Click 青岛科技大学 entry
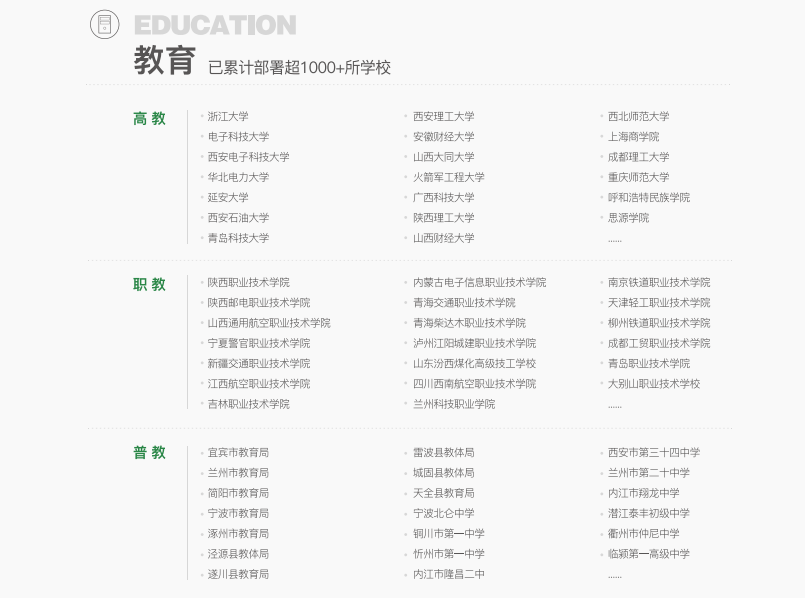 (238, 238)
